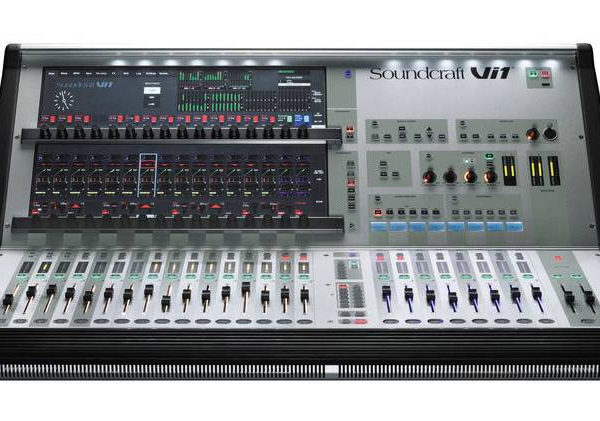This screenshot has height=421, width=600.
Task: Toggle the green ON key above the first blue-track fader
Action: 382,276
